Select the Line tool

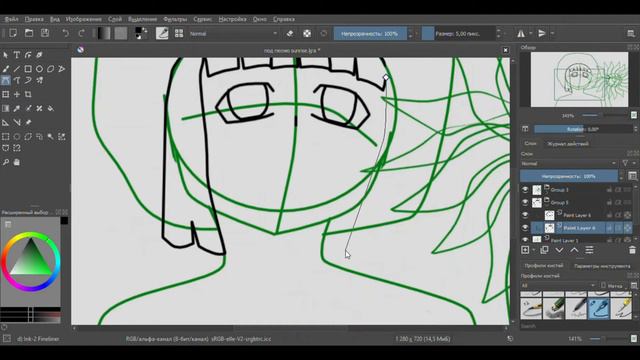coord(17,69)
